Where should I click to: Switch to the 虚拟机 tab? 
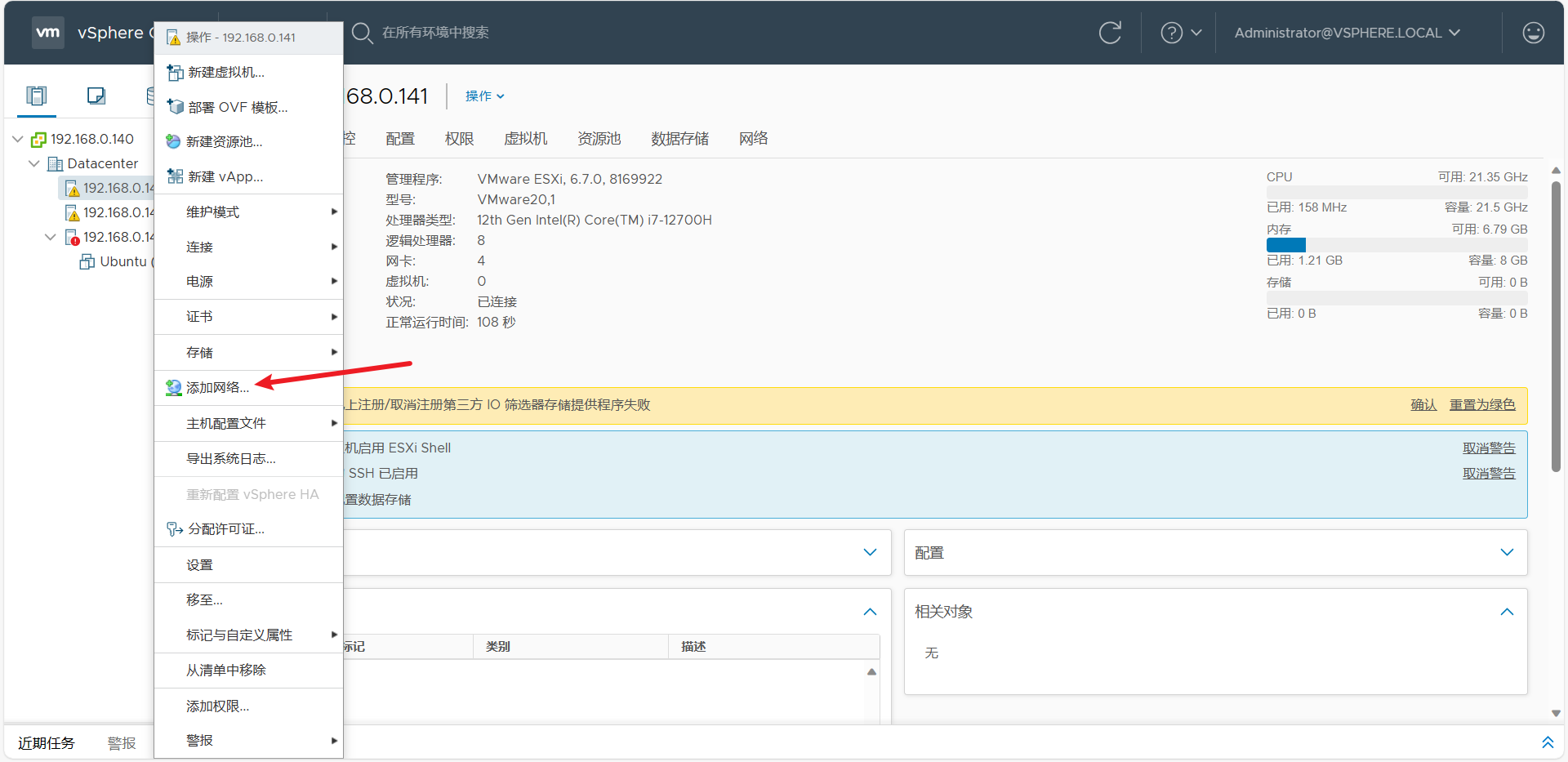(525, 139)
